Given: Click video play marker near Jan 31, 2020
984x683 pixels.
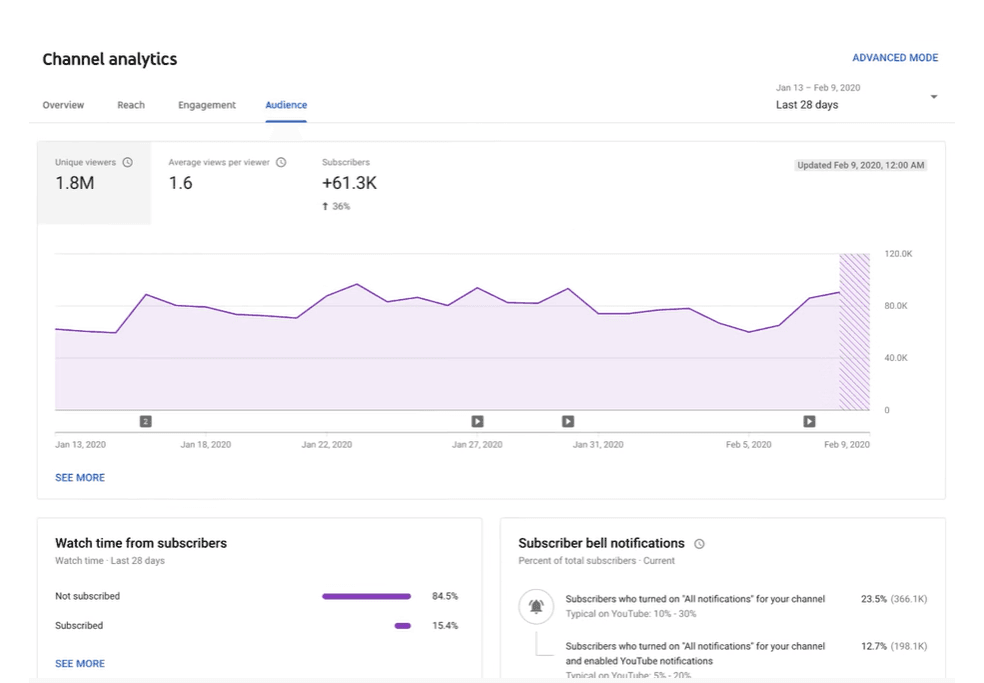Looking at the screenshot, I should click(568, 421).
